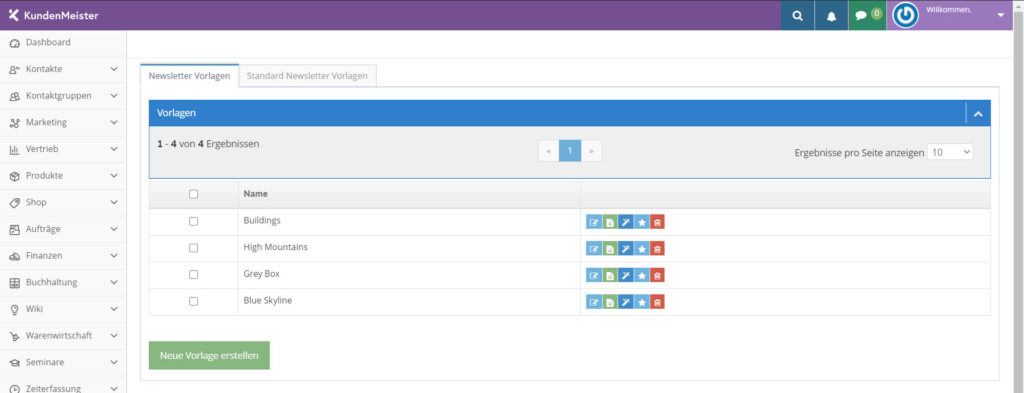Click magic wand icon for Grey Box
Viewport: 1024px width, 393px height.
626,275
